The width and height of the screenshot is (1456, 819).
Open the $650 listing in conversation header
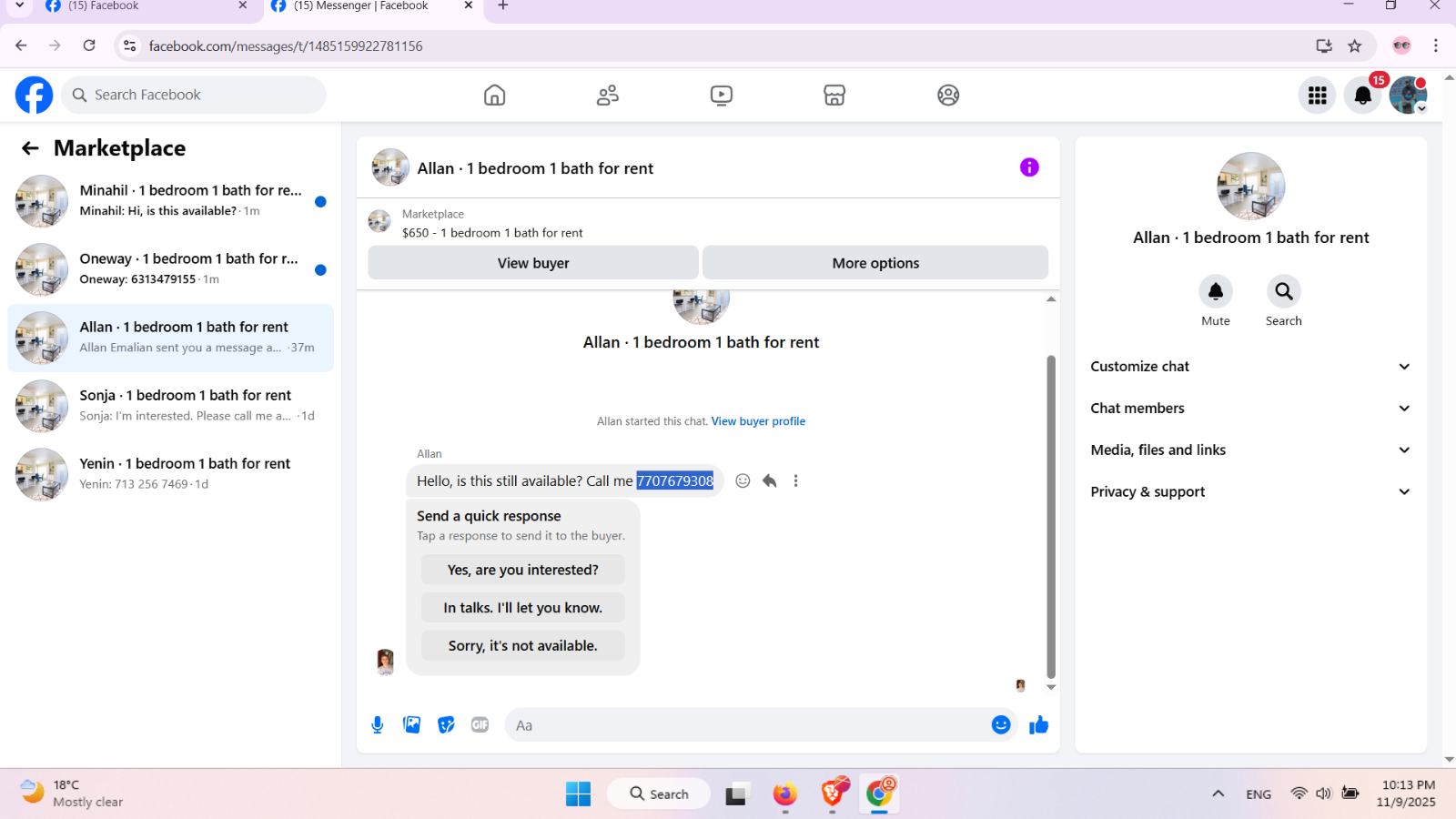[492, 233]
